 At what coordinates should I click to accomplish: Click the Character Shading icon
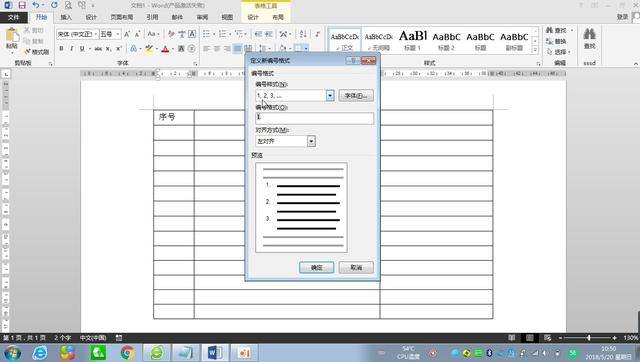(x=181, y=49)
